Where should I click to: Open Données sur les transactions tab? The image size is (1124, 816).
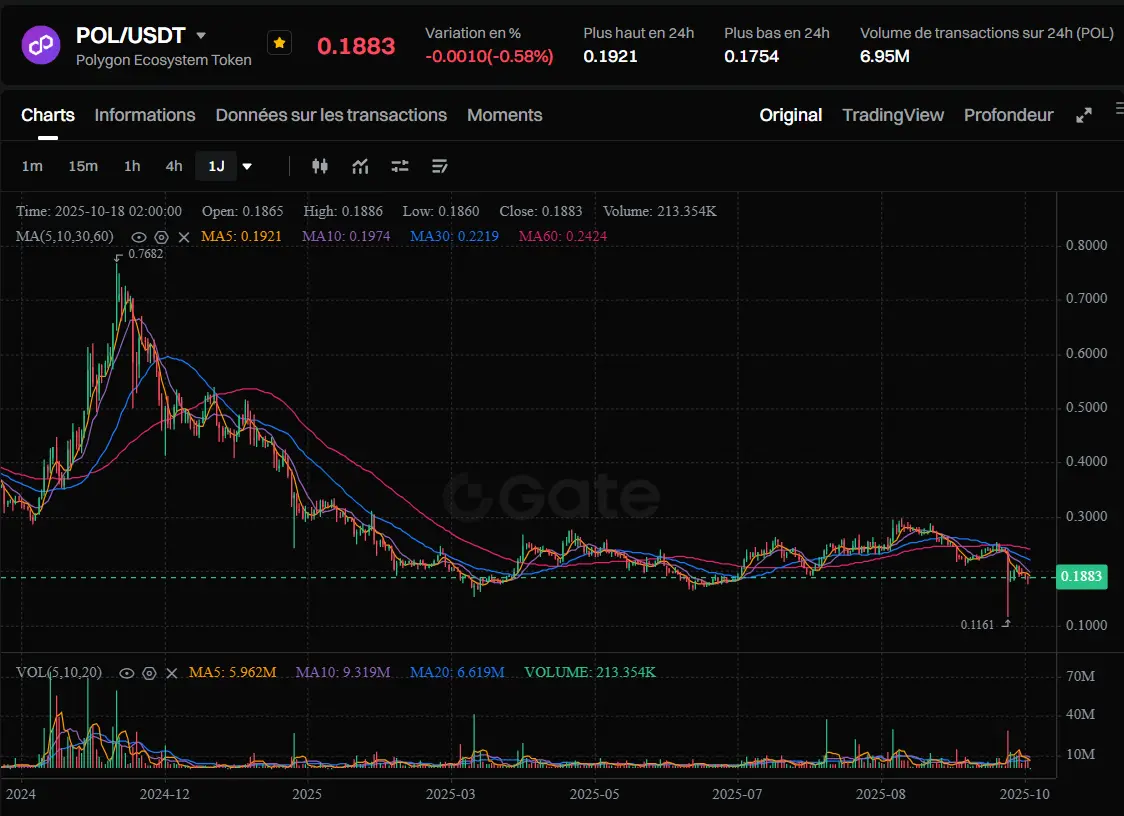[x=331, y=115]
